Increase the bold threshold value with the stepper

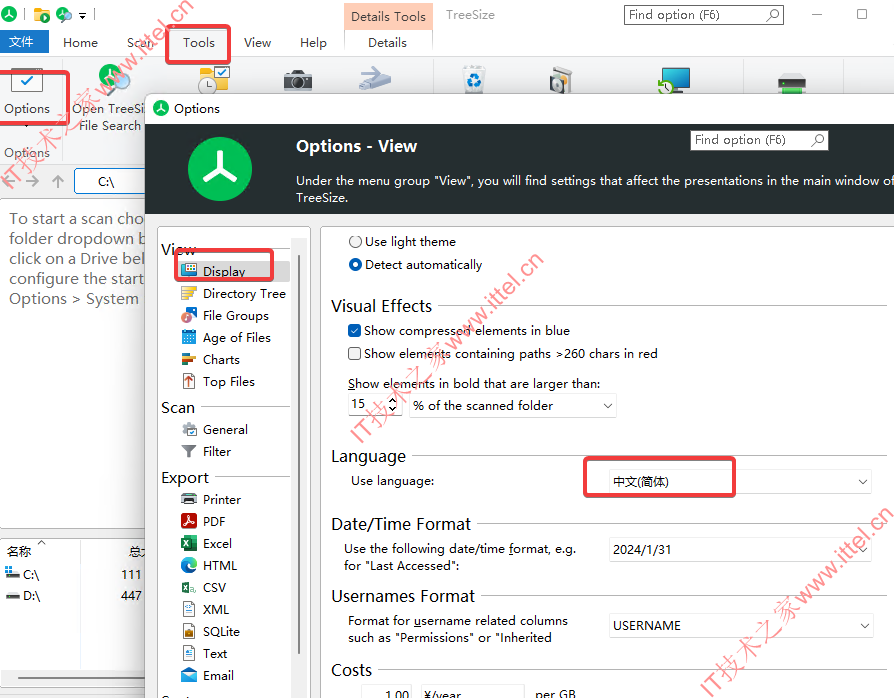coord(394,398)
